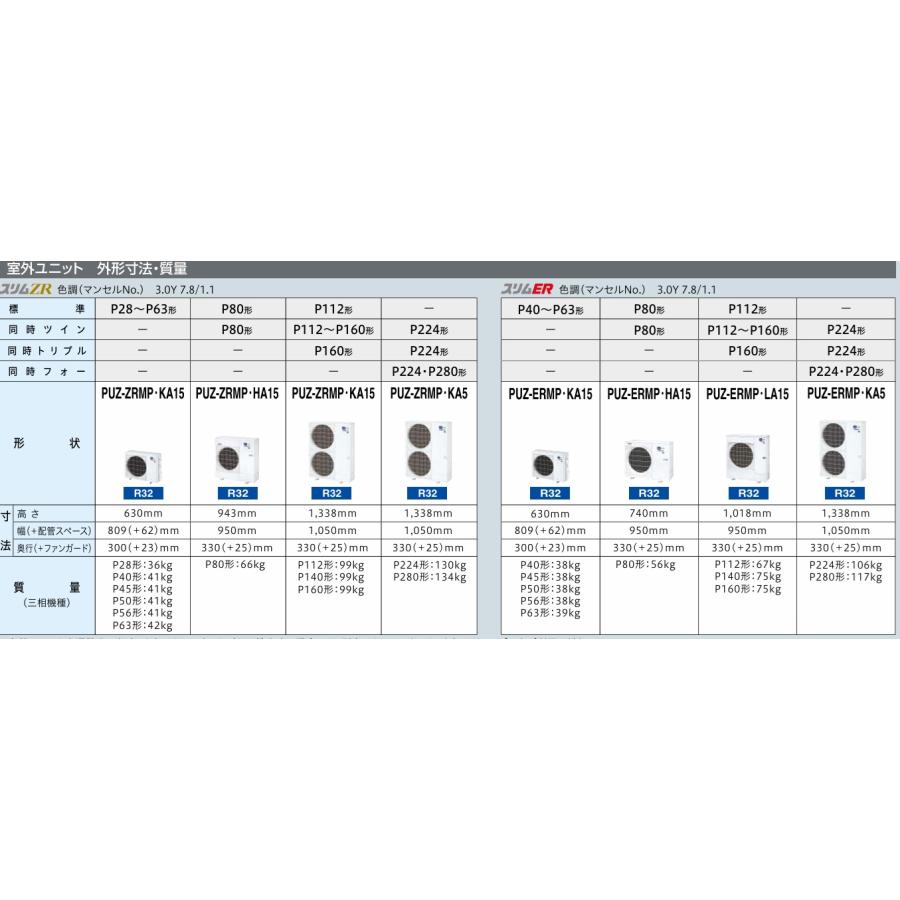Select the PUZ-ERMP·LA15 outdoor unit photo
The height and width of the screenshot is (900, 900).
pos(747,457)
